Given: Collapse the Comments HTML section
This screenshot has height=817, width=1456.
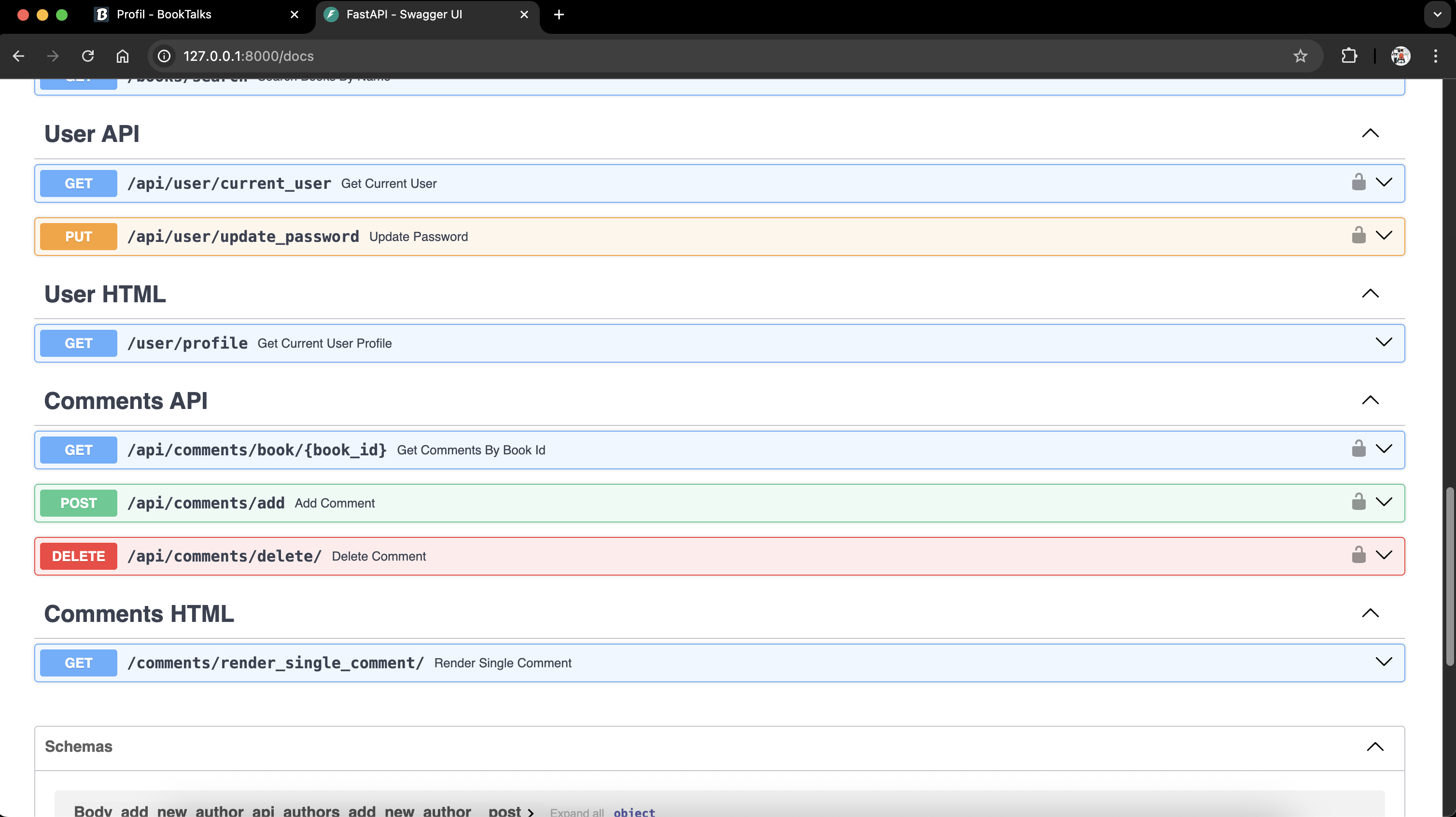Looking at the screenshot, I should (1370, 613).
